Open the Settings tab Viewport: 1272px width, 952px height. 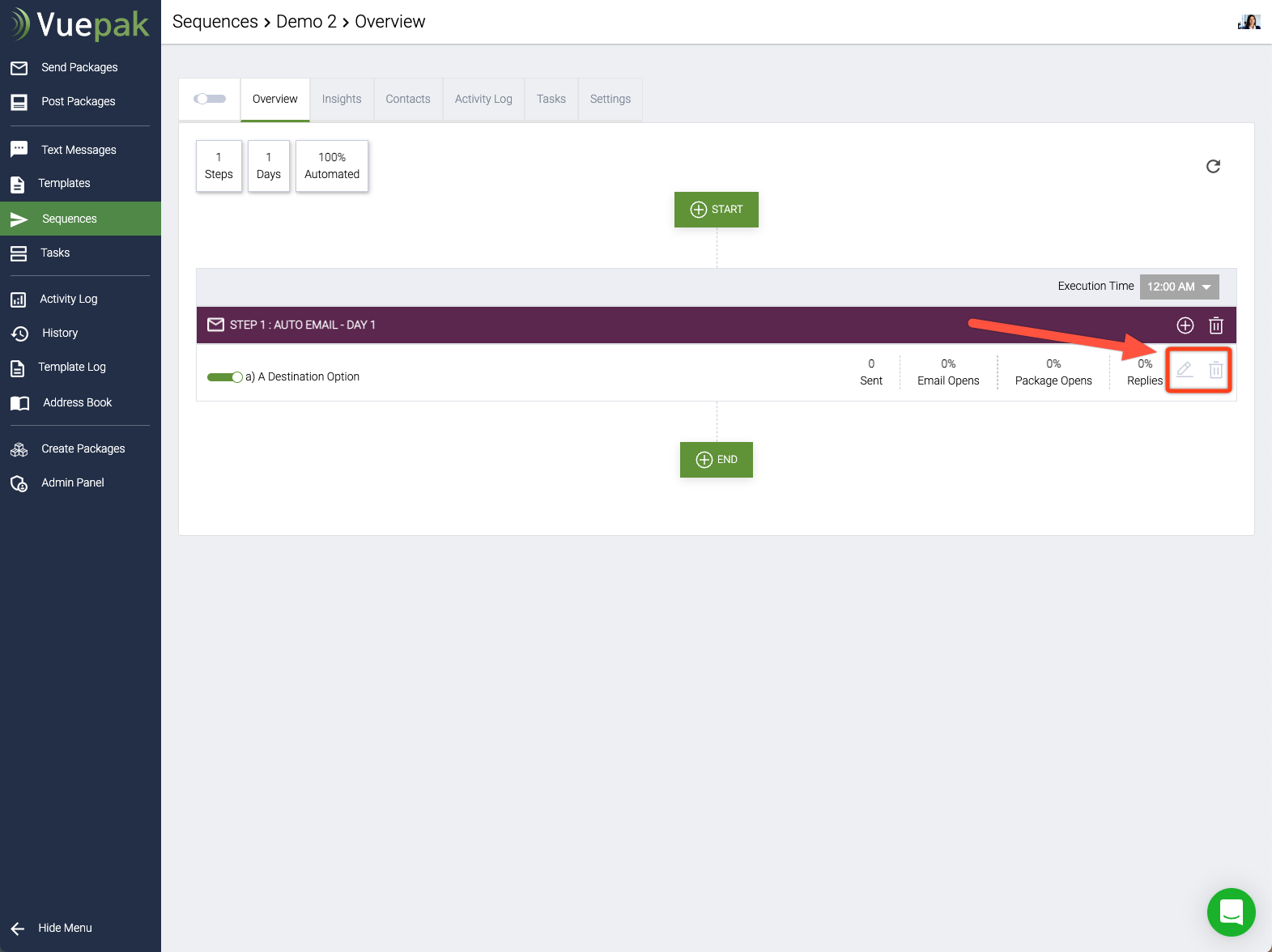(x=610, y=99)
